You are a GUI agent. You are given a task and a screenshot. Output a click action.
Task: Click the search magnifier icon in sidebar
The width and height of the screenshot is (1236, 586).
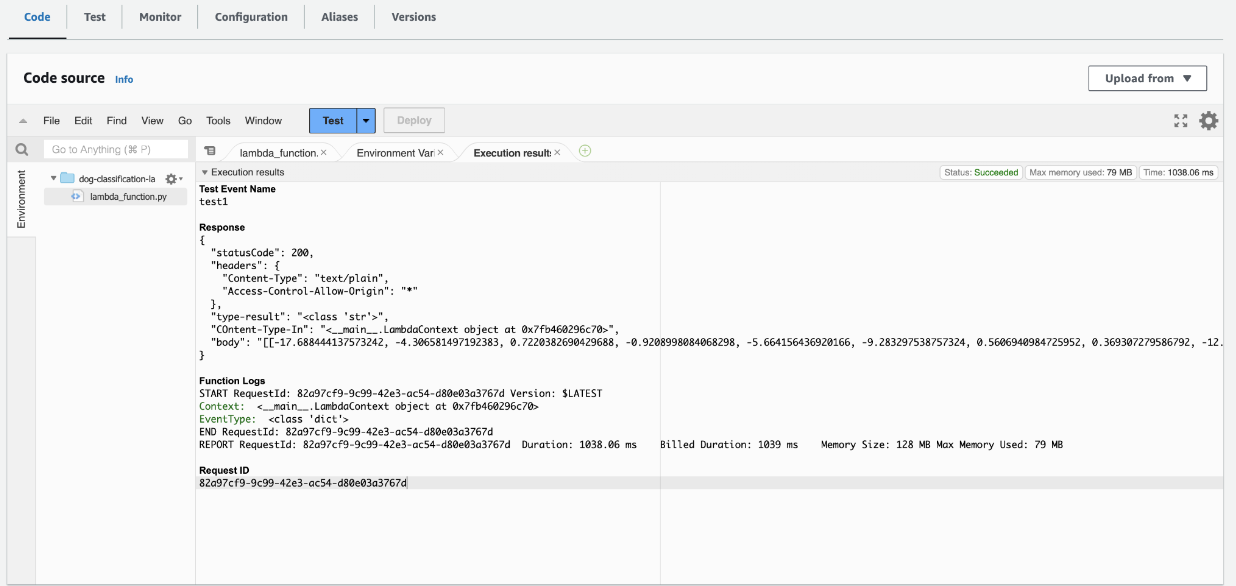[x=21, y=150]
